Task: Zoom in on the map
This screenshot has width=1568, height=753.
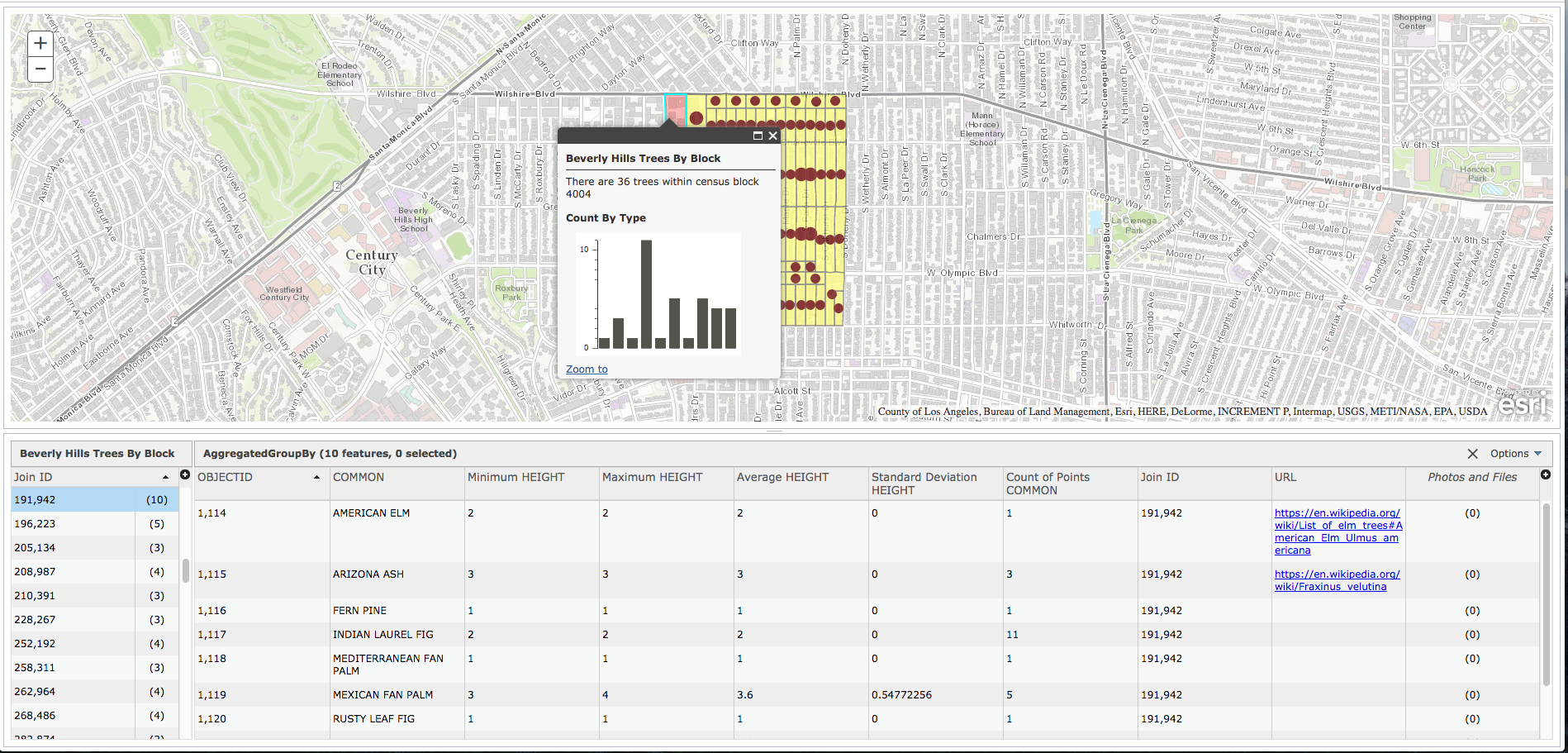Action: point(40,44)
